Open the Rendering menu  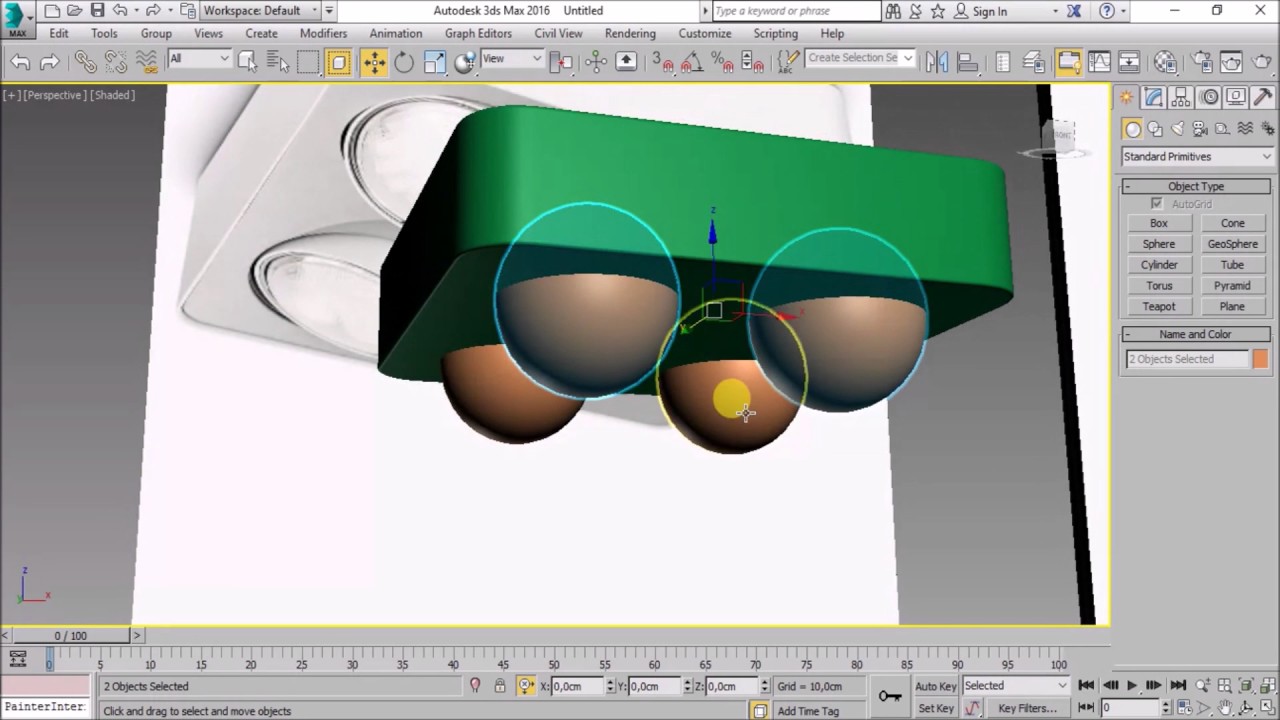[x=630, y=33]
